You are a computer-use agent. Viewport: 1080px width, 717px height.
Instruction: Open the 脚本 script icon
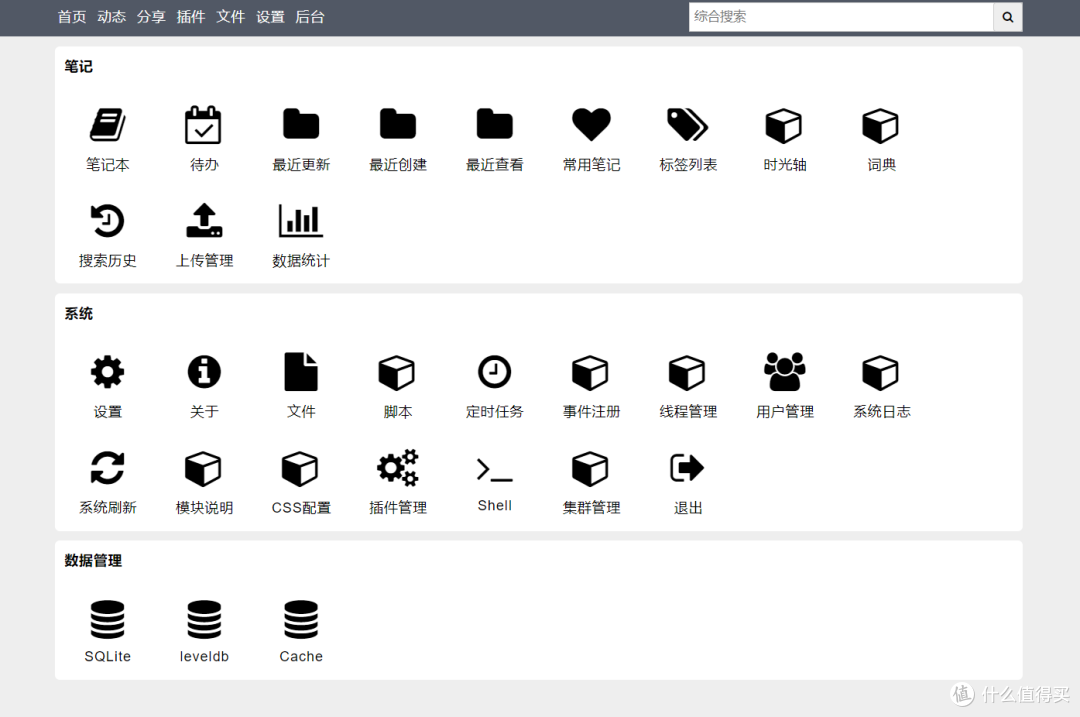397,373
